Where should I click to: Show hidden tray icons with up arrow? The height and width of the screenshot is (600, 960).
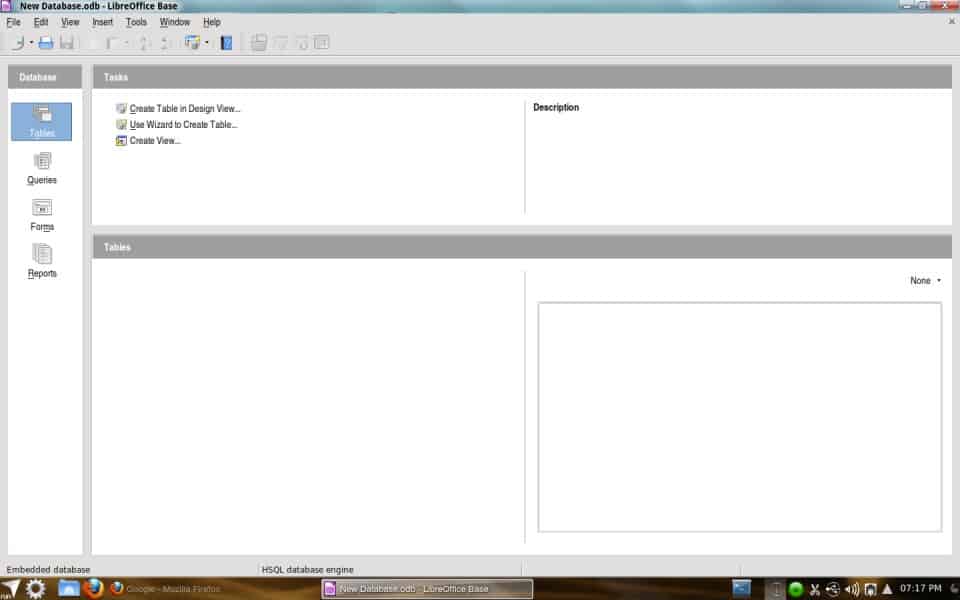point(887,590)
